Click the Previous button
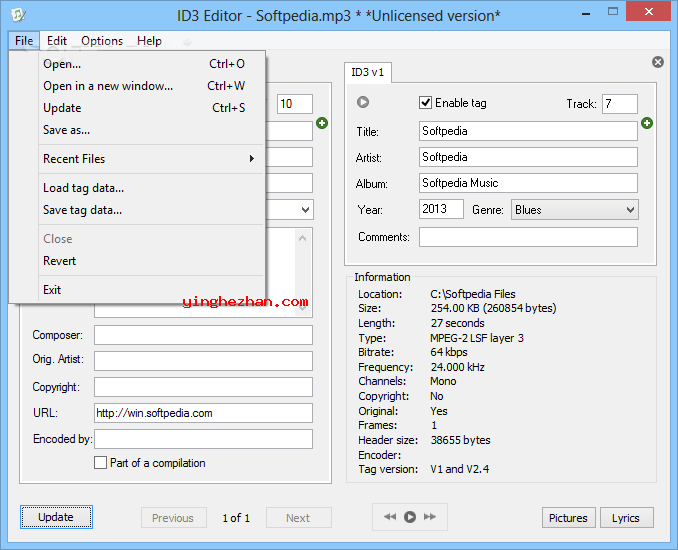Screen dimensions: 678x550 (x=173, y=518)
